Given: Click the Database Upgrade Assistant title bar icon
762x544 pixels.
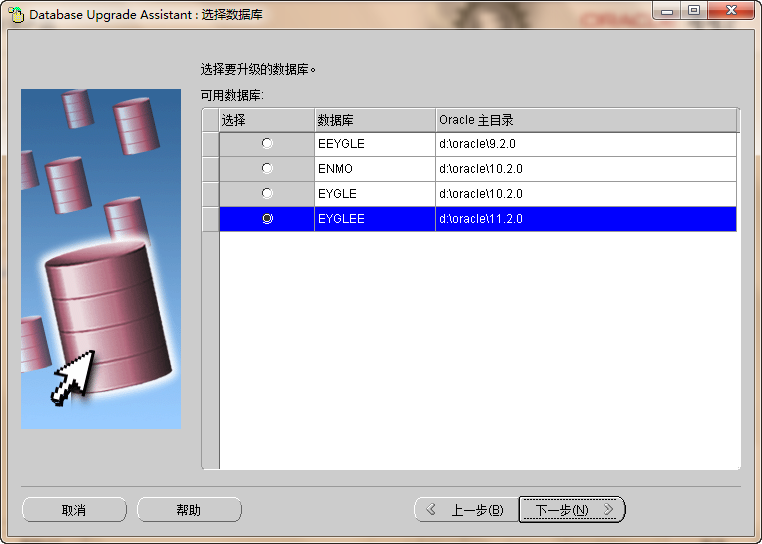Looking at the screenshot, I should click(x=17, y=15).
